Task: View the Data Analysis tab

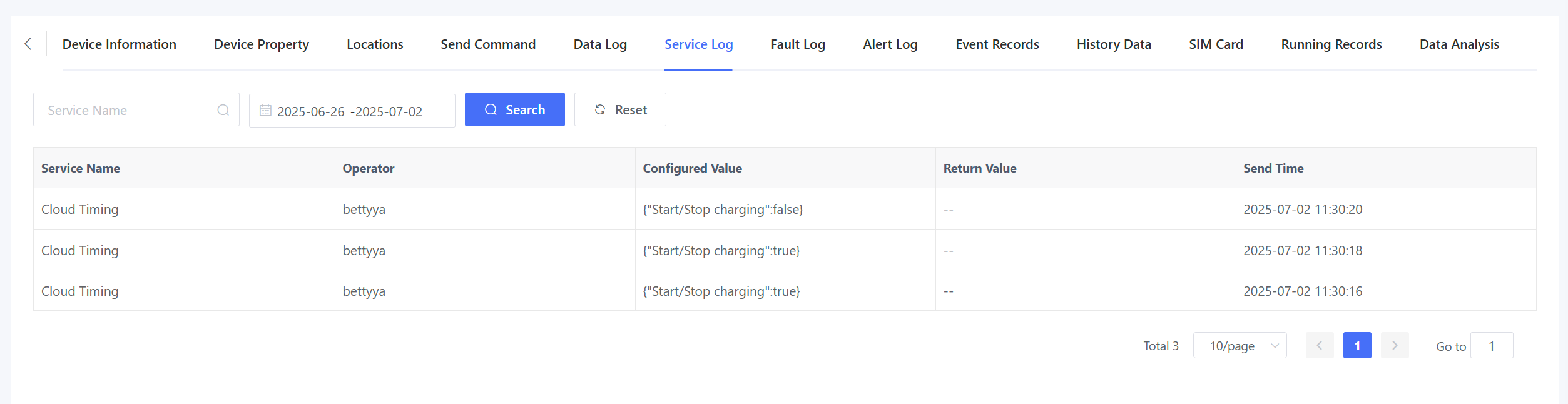Action: 1459,44
